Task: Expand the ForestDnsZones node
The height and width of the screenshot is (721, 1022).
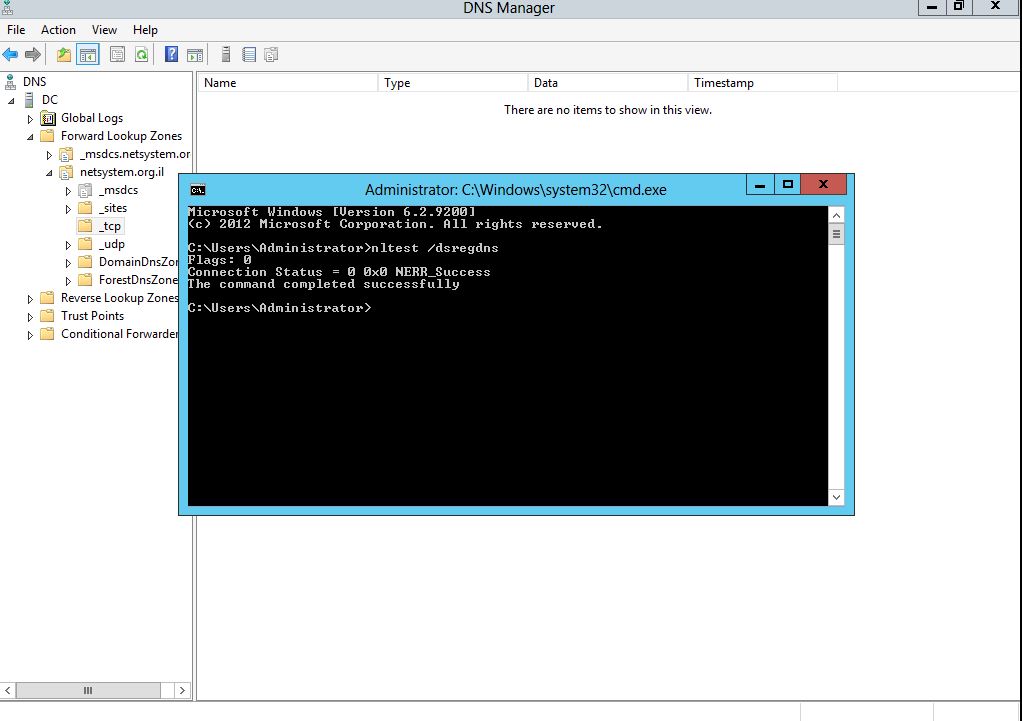Action: pos(68,281)
